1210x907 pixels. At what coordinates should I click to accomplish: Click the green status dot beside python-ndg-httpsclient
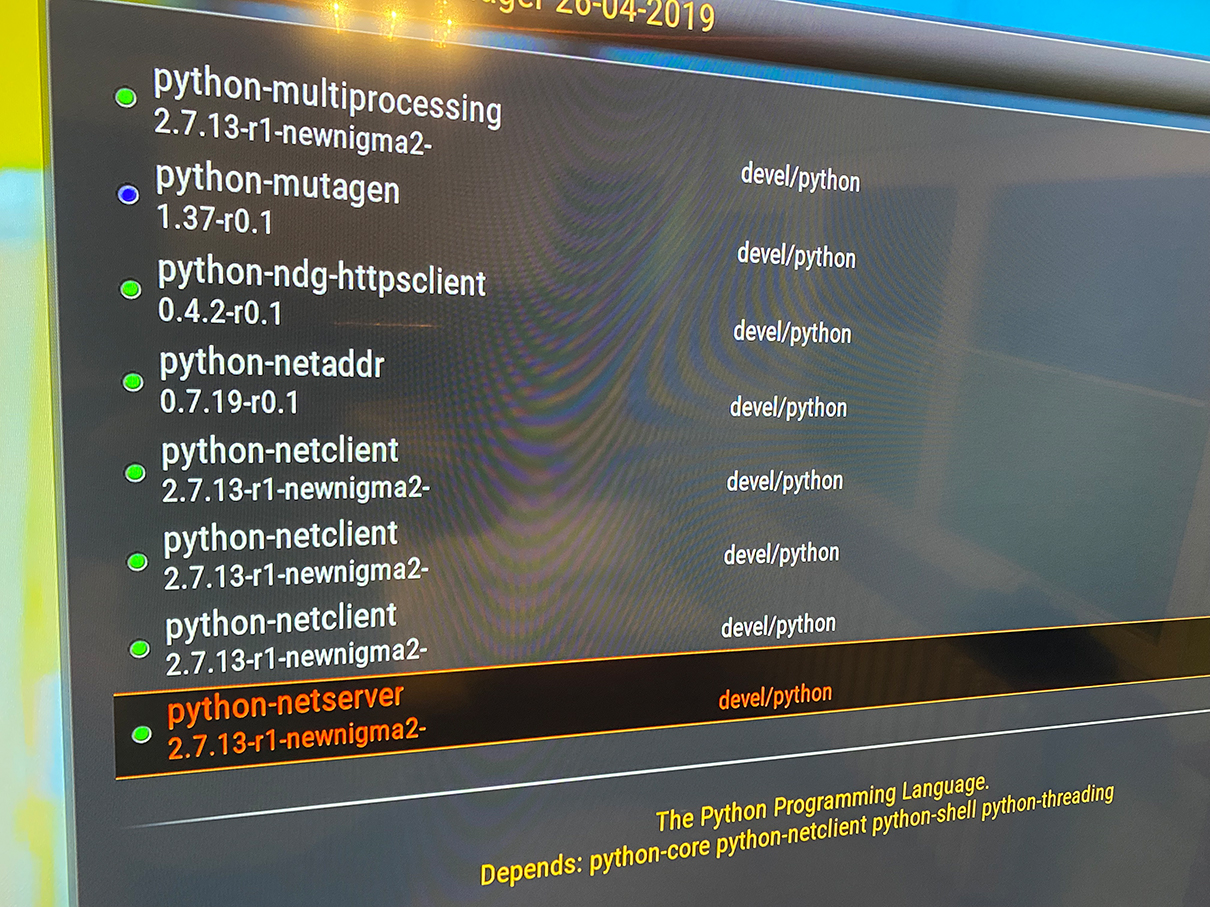click(130, 290)
